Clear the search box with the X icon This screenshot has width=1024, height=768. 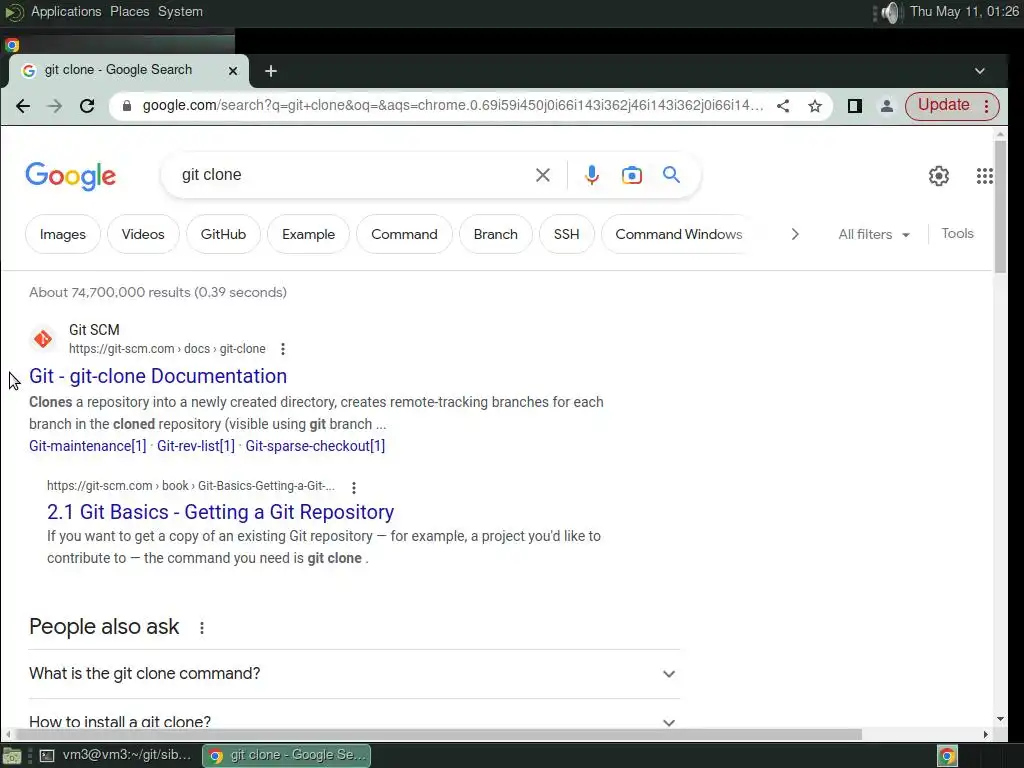click(x=543, y=175)
